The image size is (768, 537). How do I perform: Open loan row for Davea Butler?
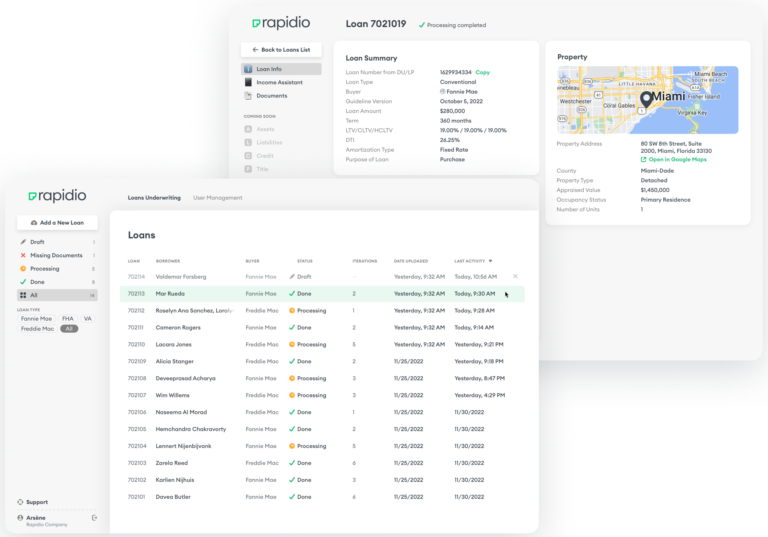[x=322, y=497]
